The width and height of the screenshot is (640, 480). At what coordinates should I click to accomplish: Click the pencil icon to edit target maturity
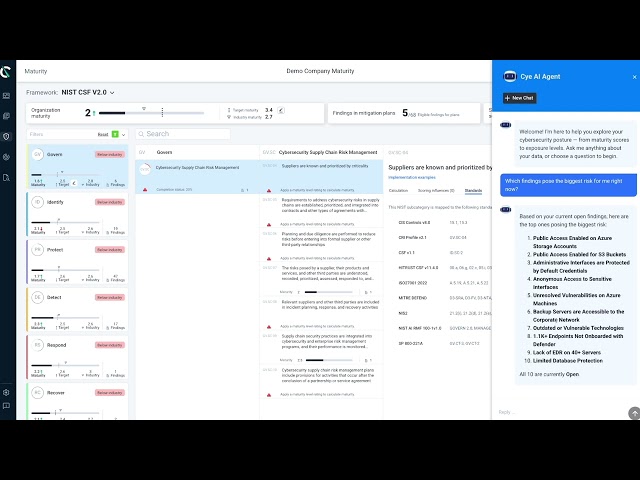click(x=281, y=110)
